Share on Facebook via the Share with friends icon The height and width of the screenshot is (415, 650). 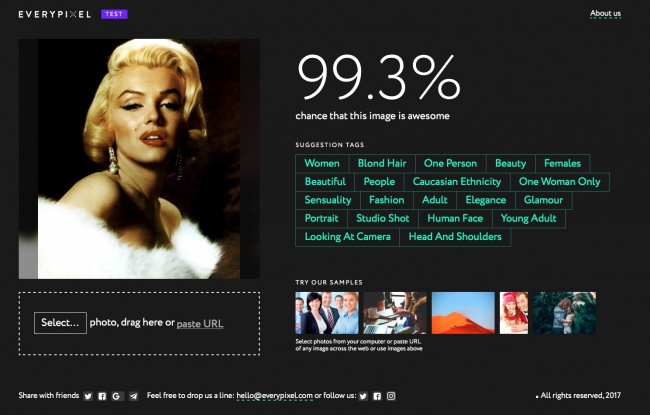pyautogui.click(x=102, y=396)
